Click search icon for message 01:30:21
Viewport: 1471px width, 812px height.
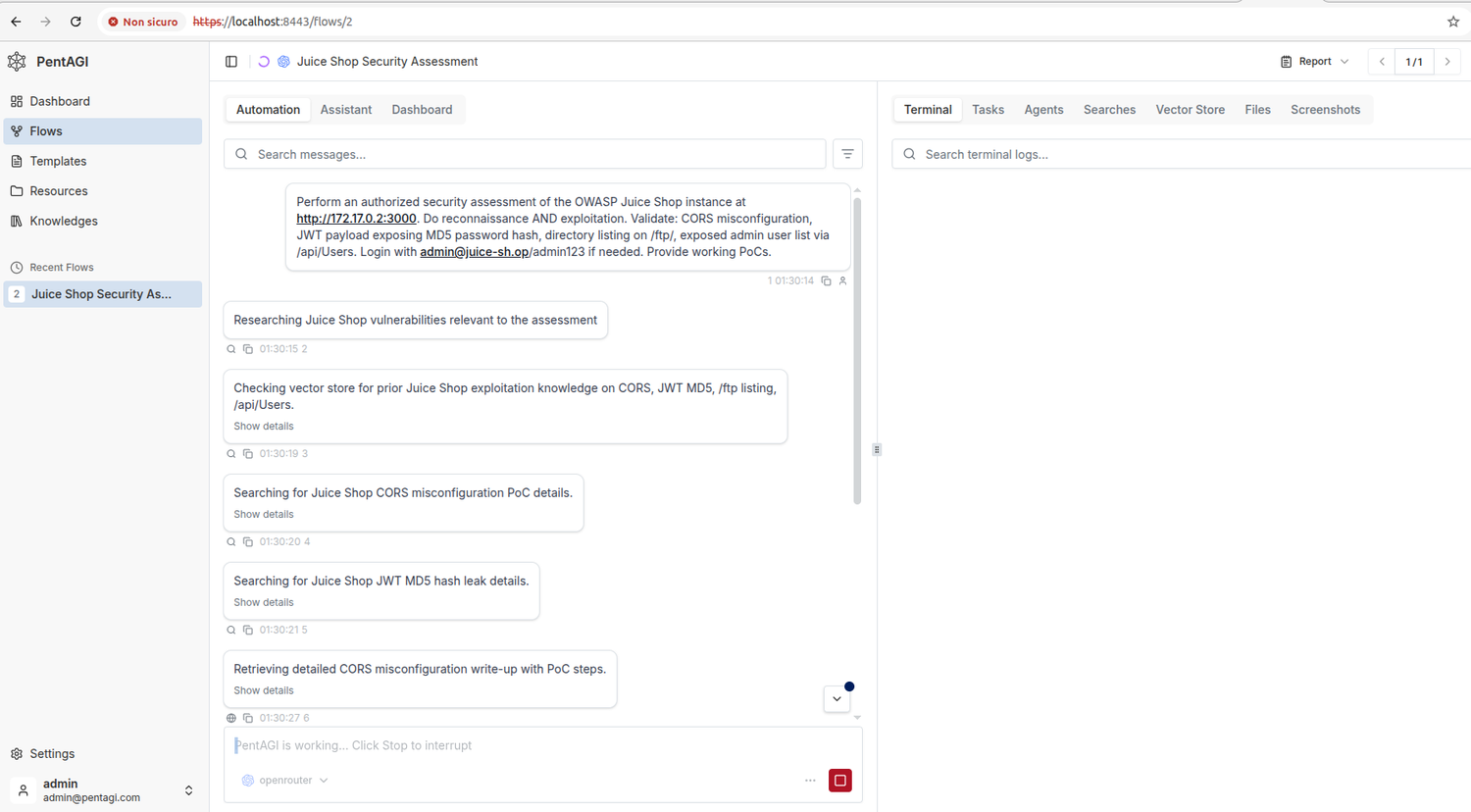pos(231,631)
